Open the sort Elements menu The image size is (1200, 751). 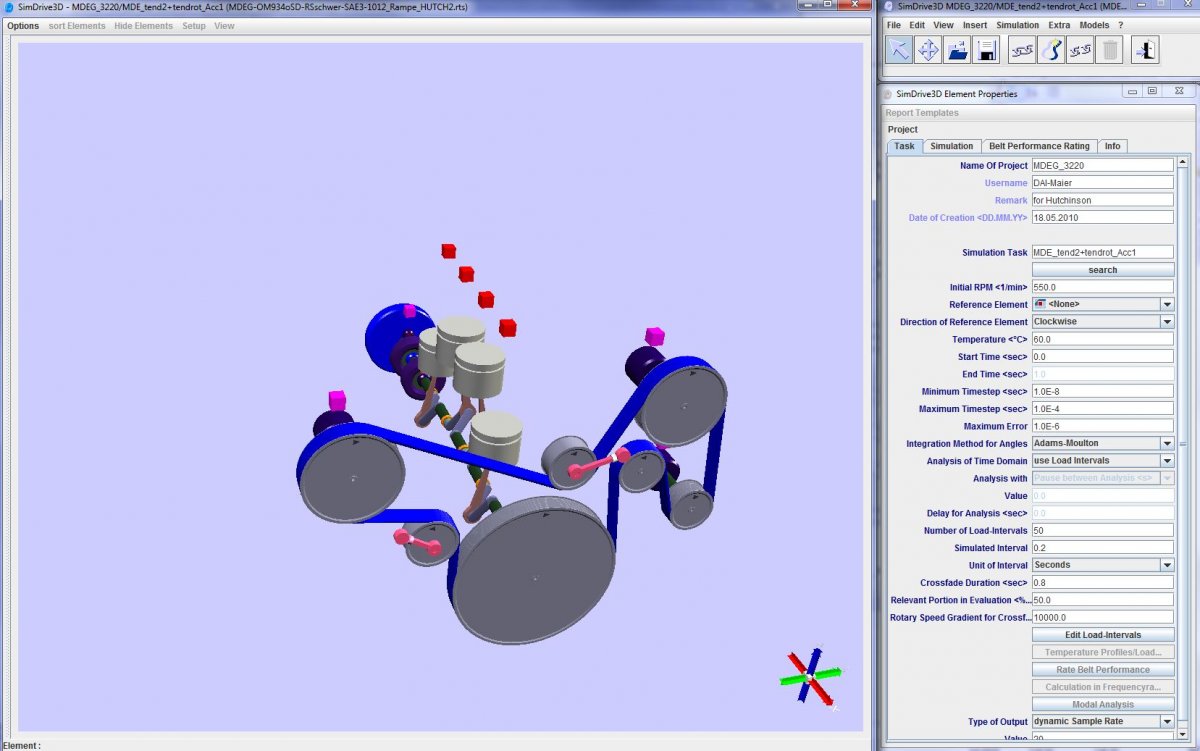[x=77, y=26]
